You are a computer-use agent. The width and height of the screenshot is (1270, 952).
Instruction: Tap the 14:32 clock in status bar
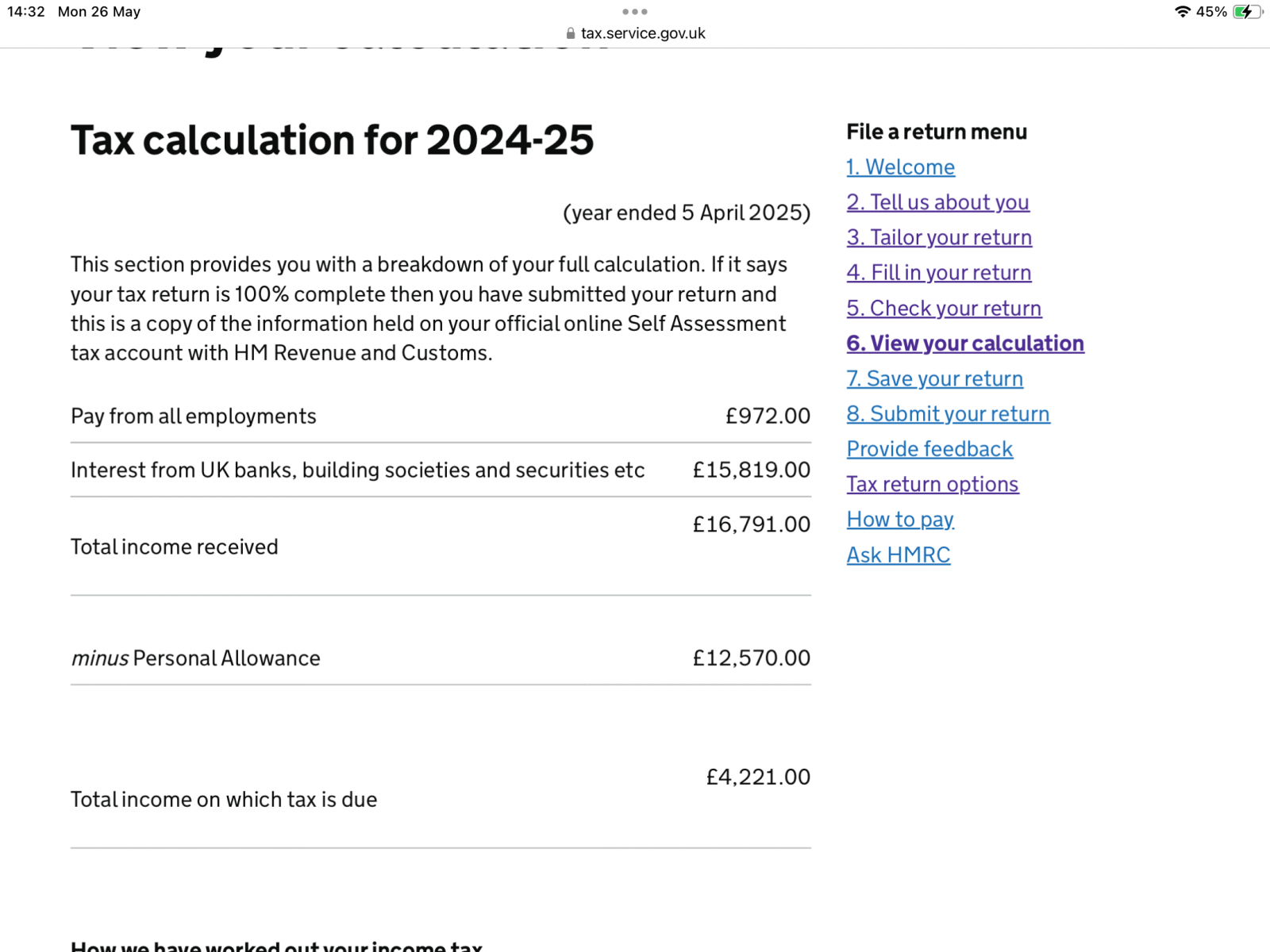pos(26,12)
